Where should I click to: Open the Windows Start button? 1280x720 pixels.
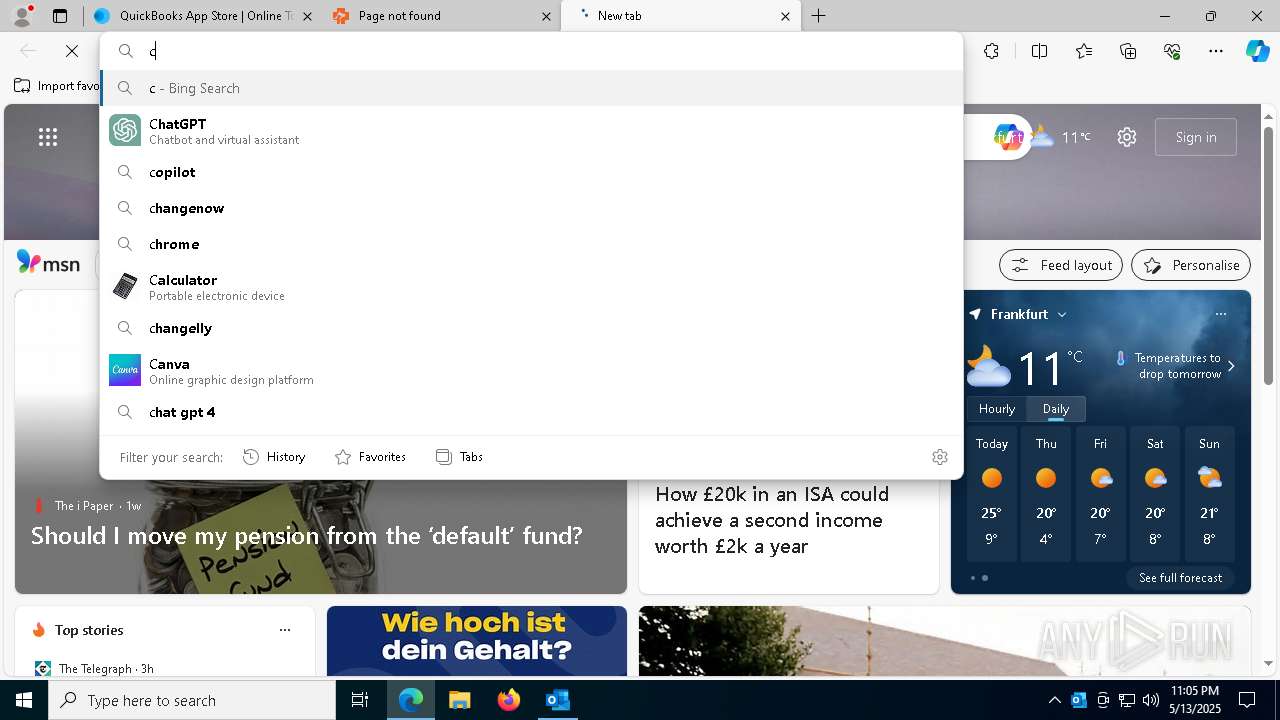(24, 700)
